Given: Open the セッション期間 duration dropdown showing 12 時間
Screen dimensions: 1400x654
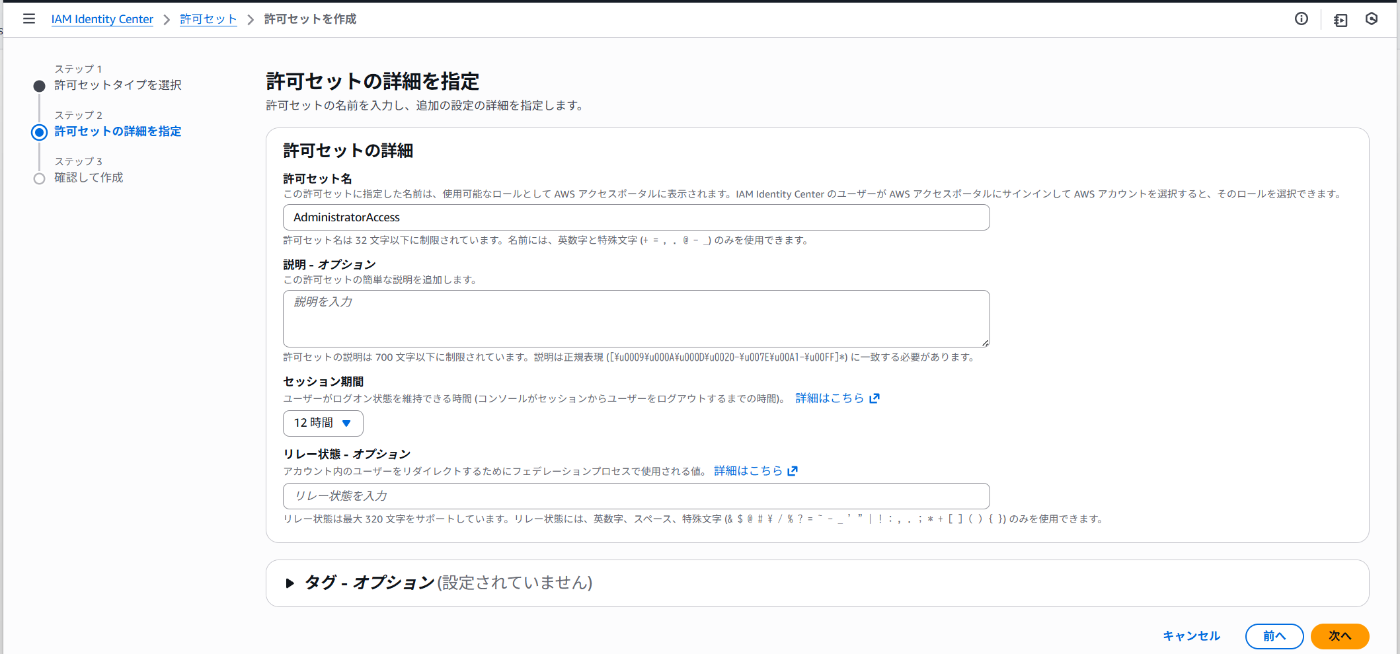Looking at the screenshot, I should [x=323, y=423].
